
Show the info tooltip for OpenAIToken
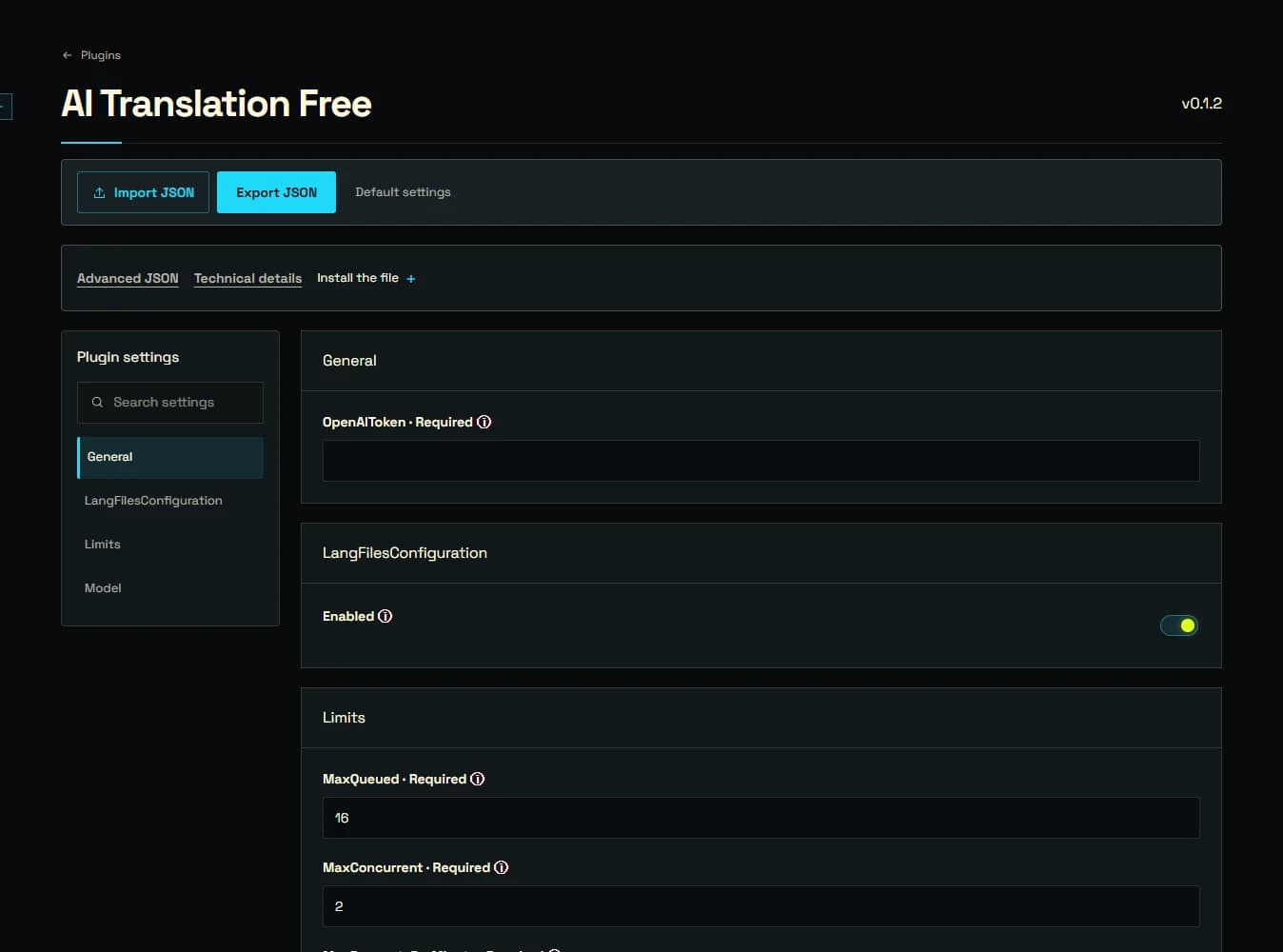(484, 422)
